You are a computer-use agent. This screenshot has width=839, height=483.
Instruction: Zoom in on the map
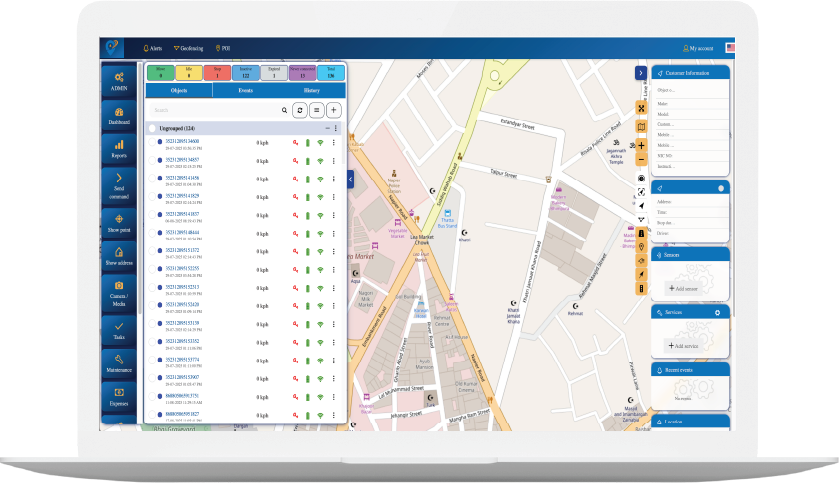(x=641, y=144)
